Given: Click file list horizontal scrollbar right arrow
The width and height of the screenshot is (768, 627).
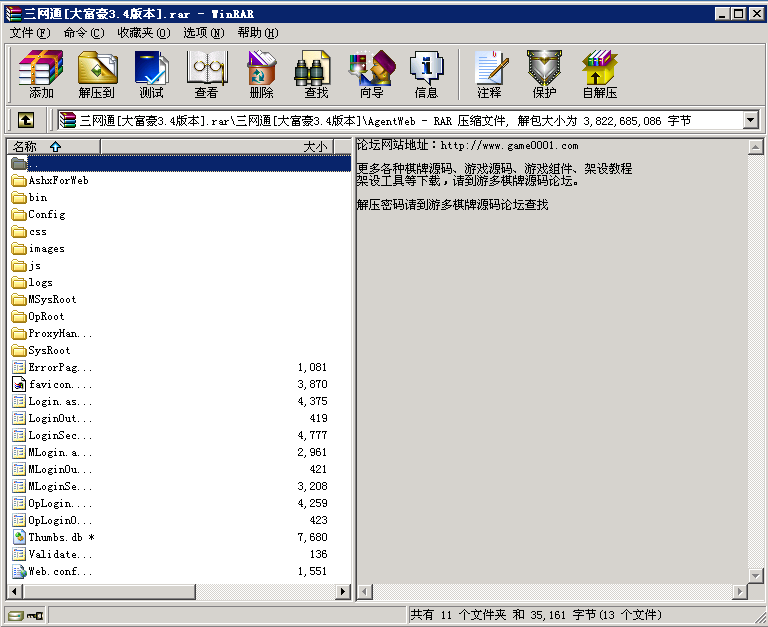Looking at the screenshot, I should click(x=343, y=593).
